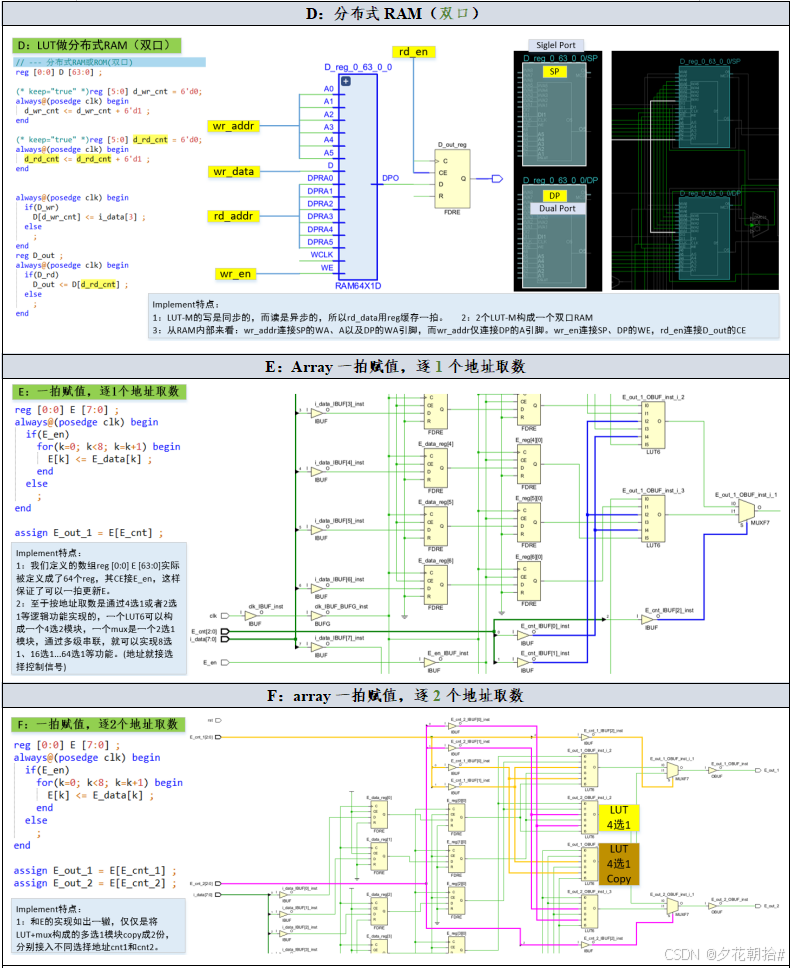Screen dimensions: 792x968
Task: Click the clk input port in section E
Action: click(225, 615)
